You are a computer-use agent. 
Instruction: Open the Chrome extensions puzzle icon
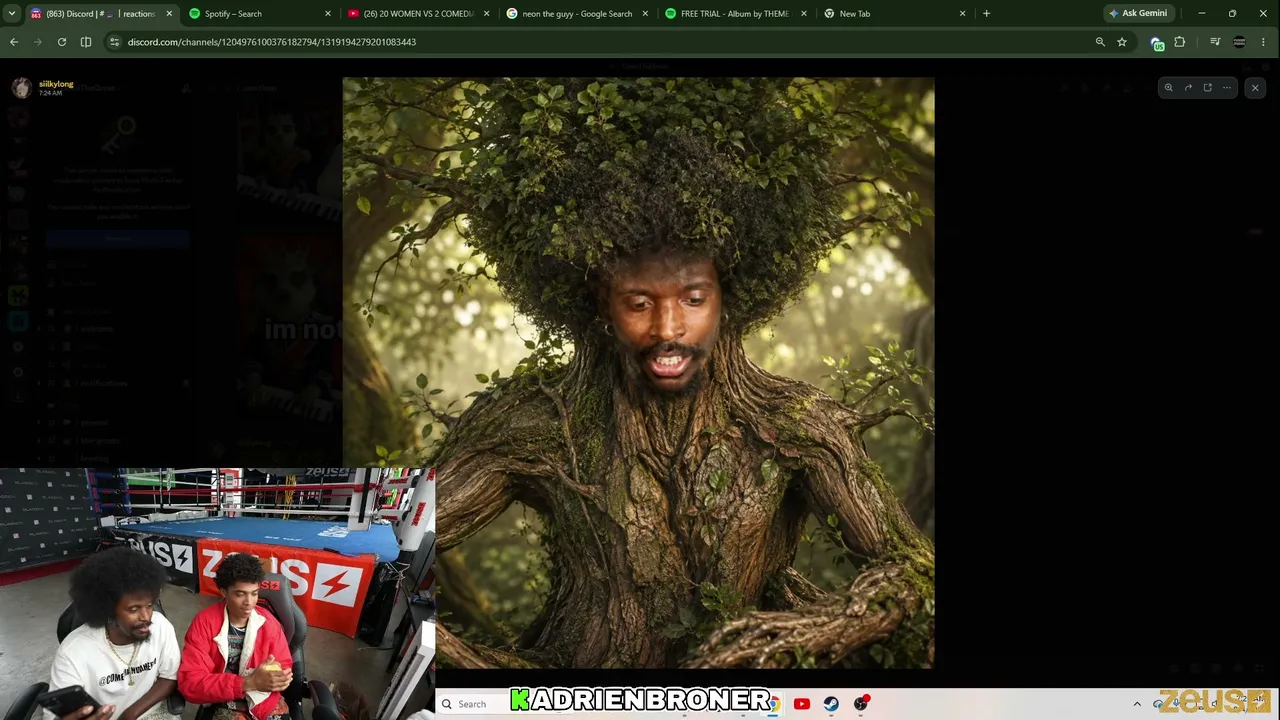[x=1180, y=42]
